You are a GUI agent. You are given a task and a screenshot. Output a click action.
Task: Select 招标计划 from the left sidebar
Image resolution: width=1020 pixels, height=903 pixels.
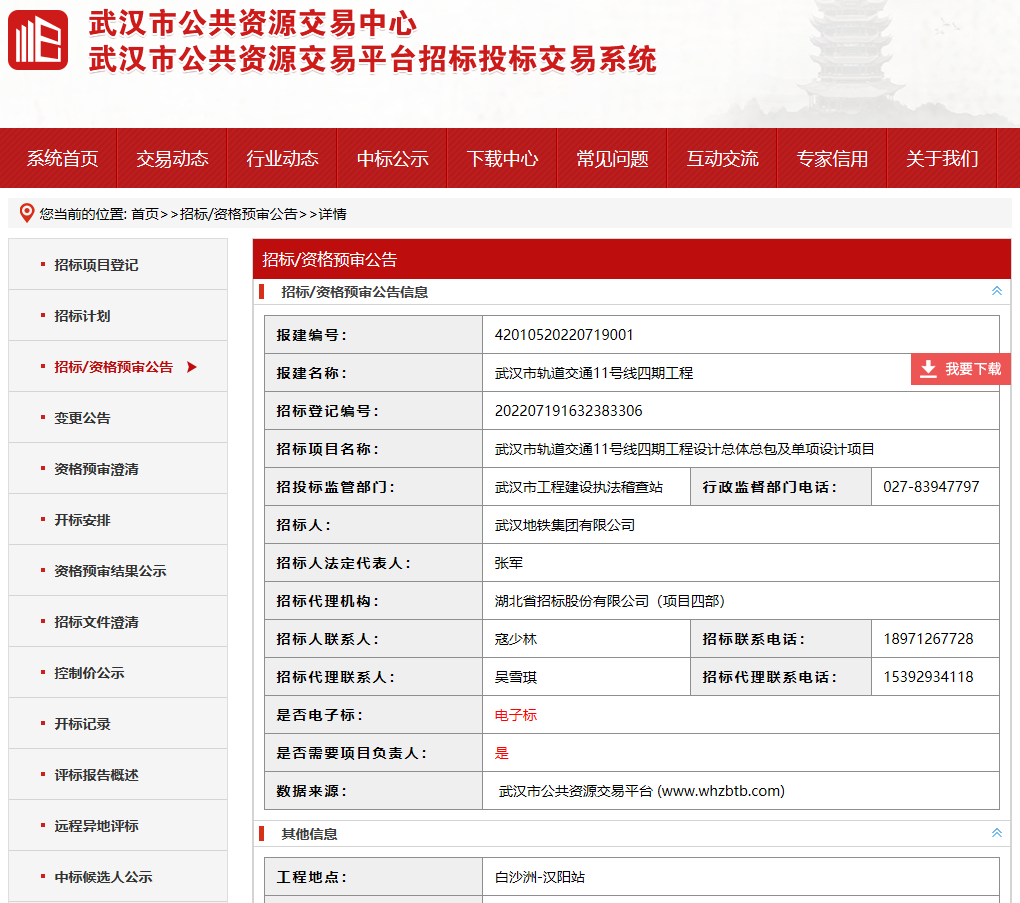tap(82, 316)
